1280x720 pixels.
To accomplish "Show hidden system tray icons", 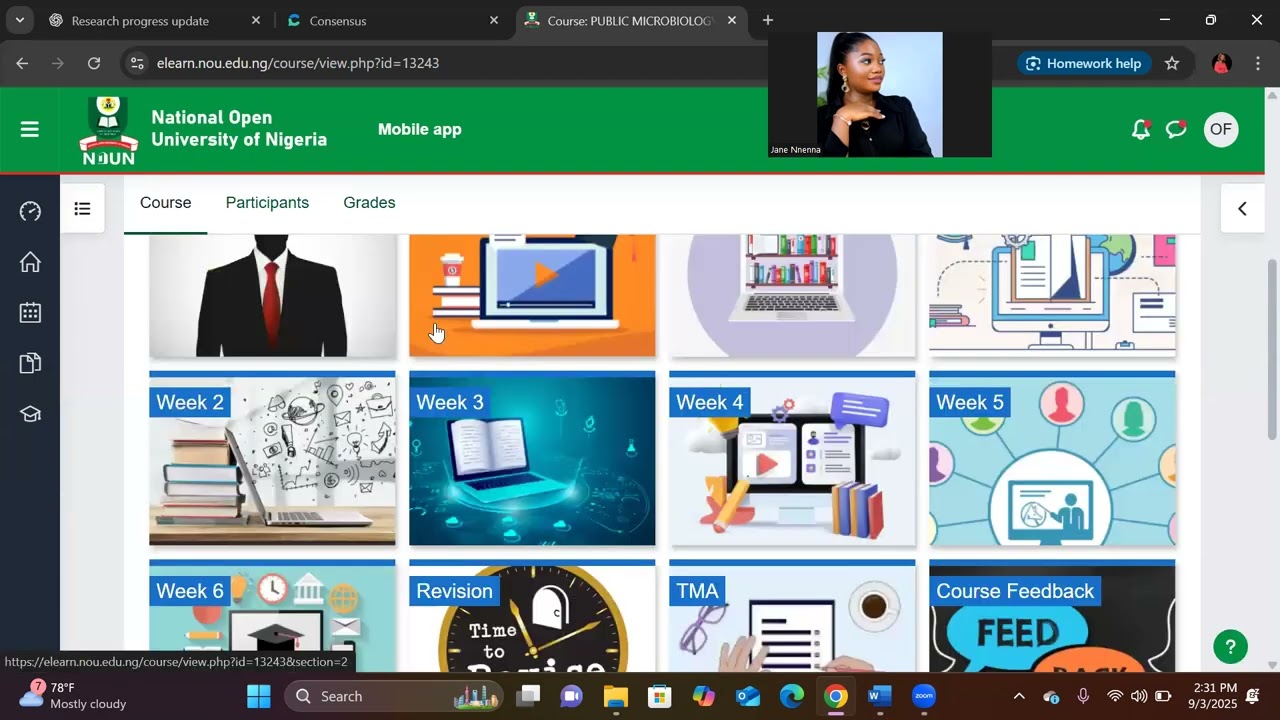I will 1019,696.
